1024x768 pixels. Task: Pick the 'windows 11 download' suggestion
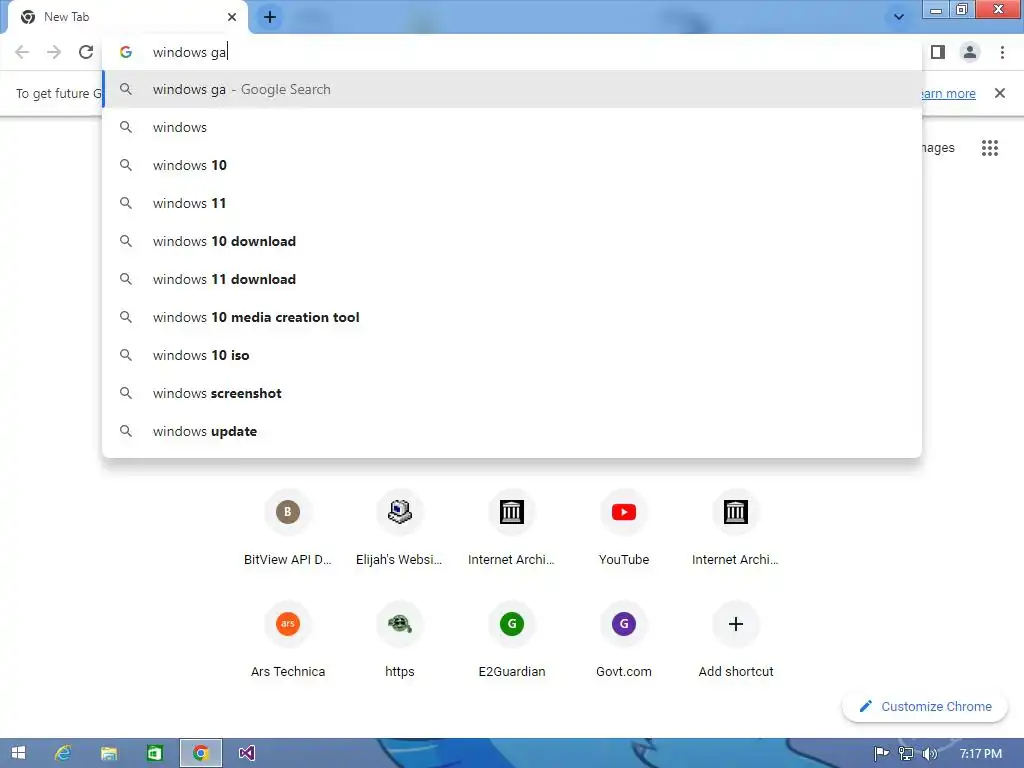(x=512, y=279)
